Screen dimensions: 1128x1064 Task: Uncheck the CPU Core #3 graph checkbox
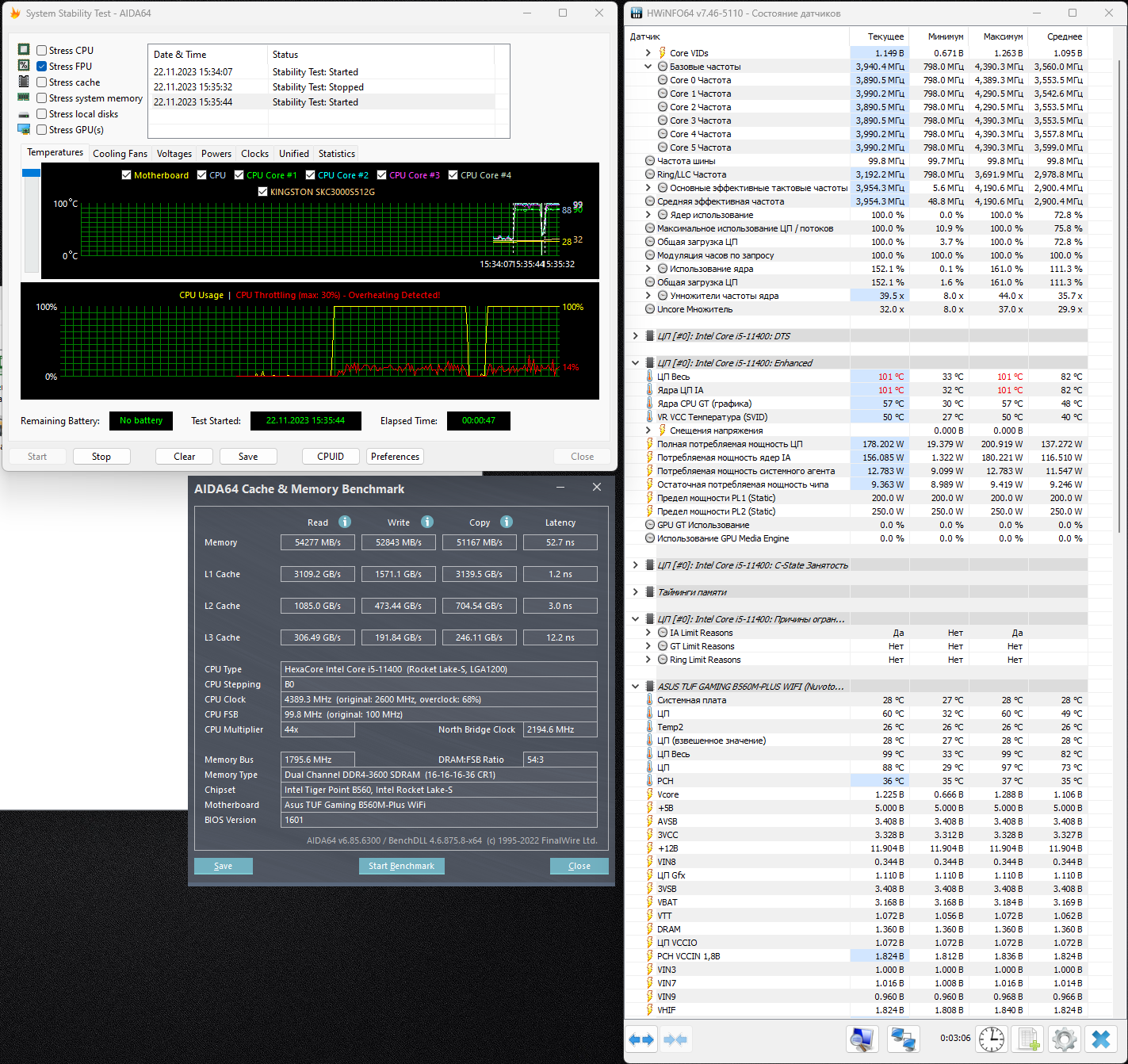382,175
